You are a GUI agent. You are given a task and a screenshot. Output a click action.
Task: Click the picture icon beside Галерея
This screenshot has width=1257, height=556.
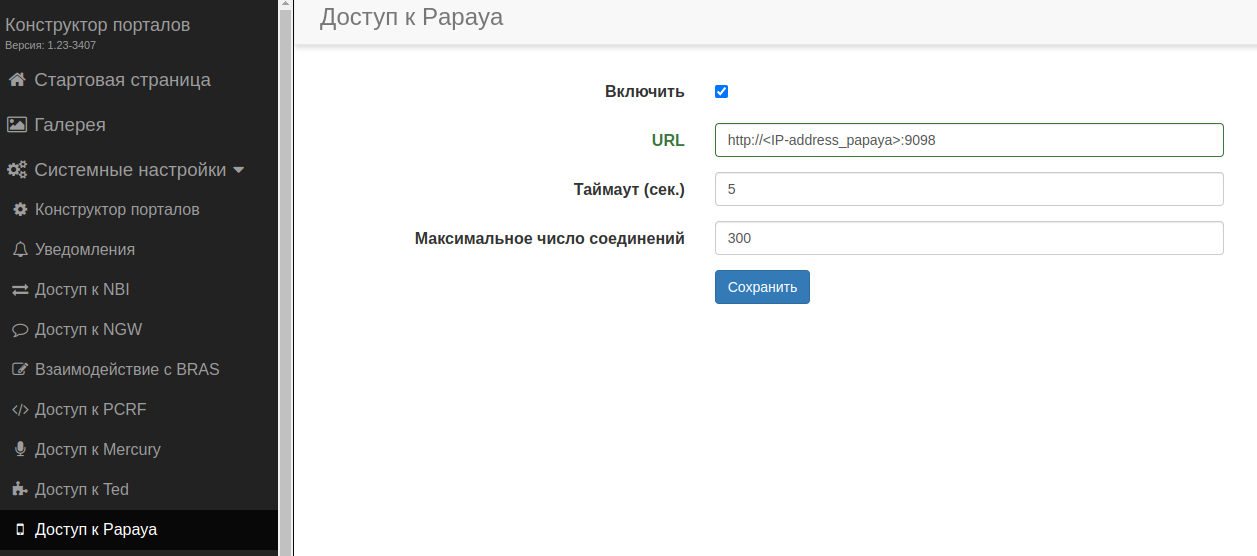point(16,125)
